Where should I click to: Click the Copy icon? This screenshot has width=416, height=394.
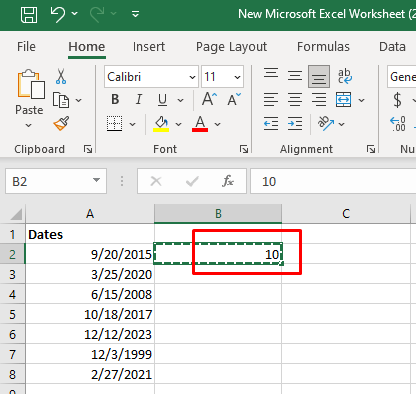[x=61, y=100]
